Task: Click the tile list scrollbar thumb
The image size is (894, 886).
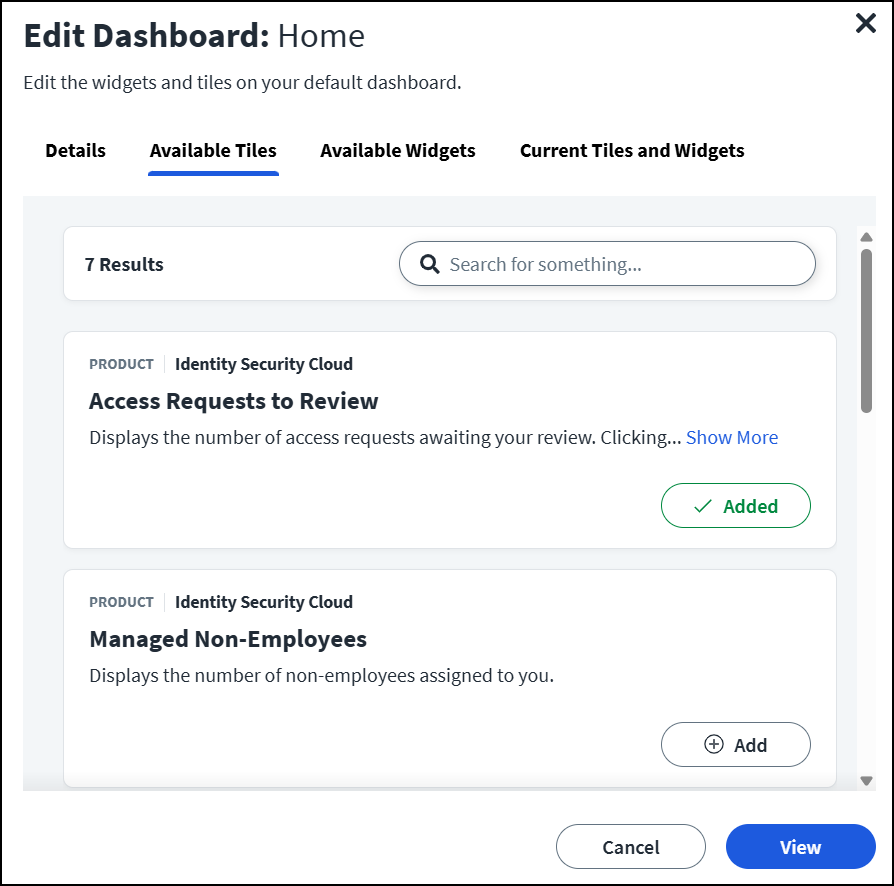Action: click(x=866, y=330)
